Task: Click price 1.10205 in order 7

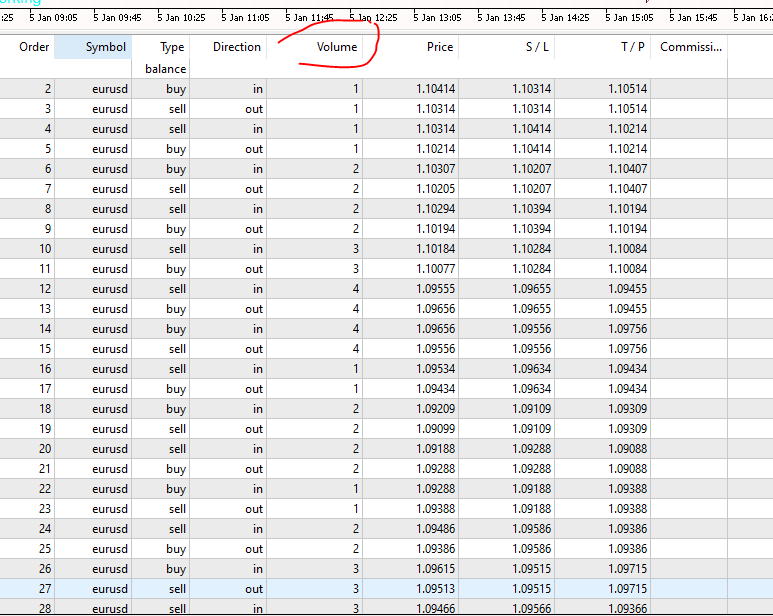Action: [436, 189]
